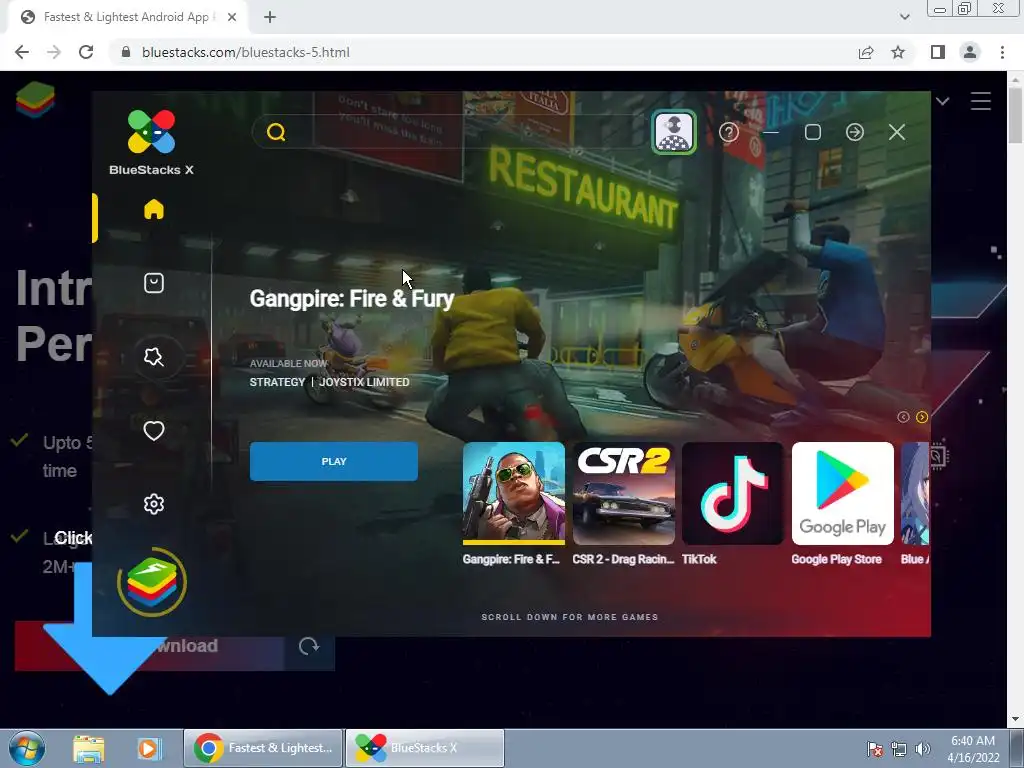Reload the BlueStacks web page
Image resolution: width=1024 pixels, height=768 pixels.
click(x=86, y=52)
